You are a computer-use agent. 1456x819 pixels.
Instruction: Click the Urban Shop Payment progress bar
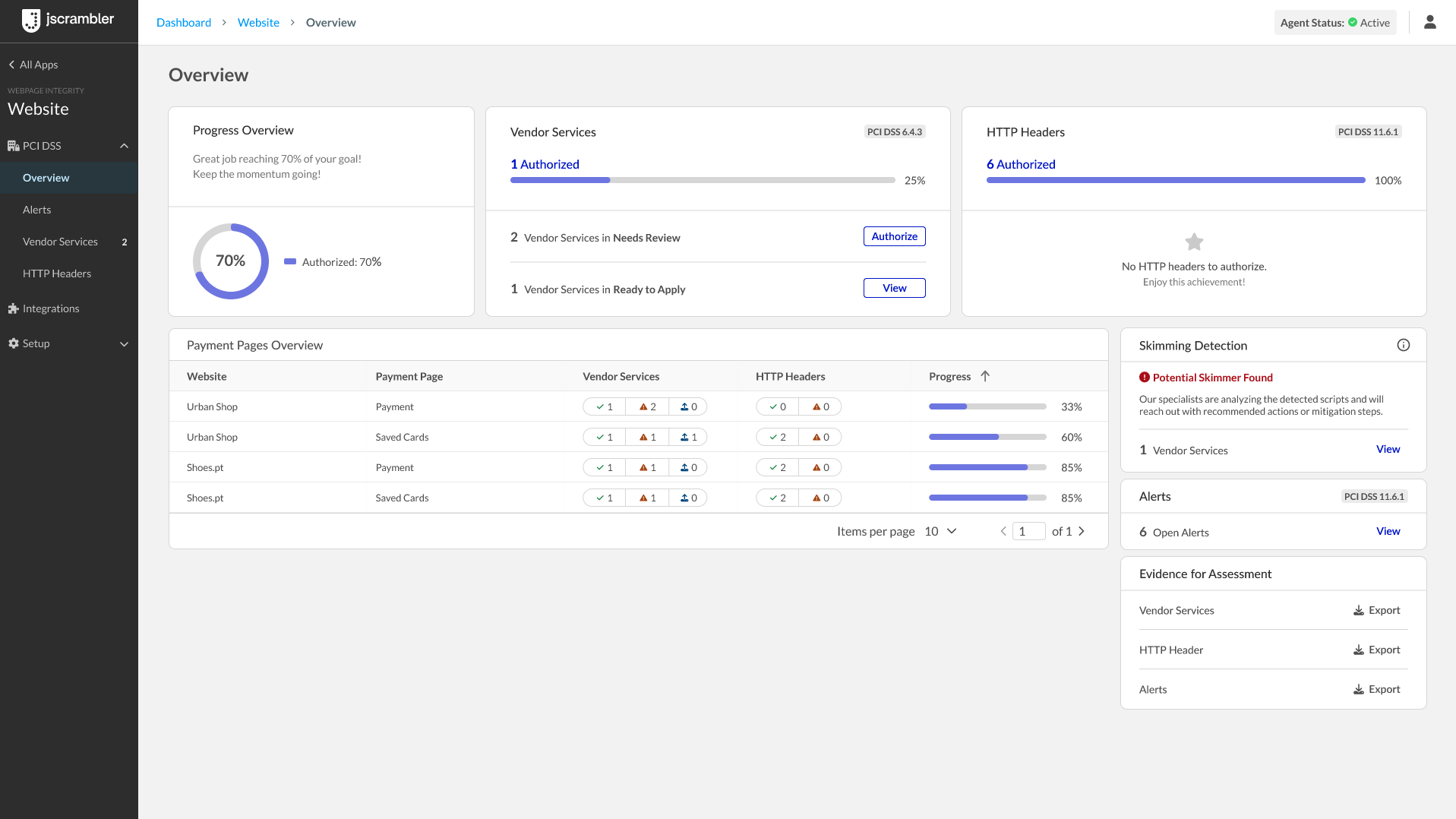pyautogui.click(x=987, y=407)
